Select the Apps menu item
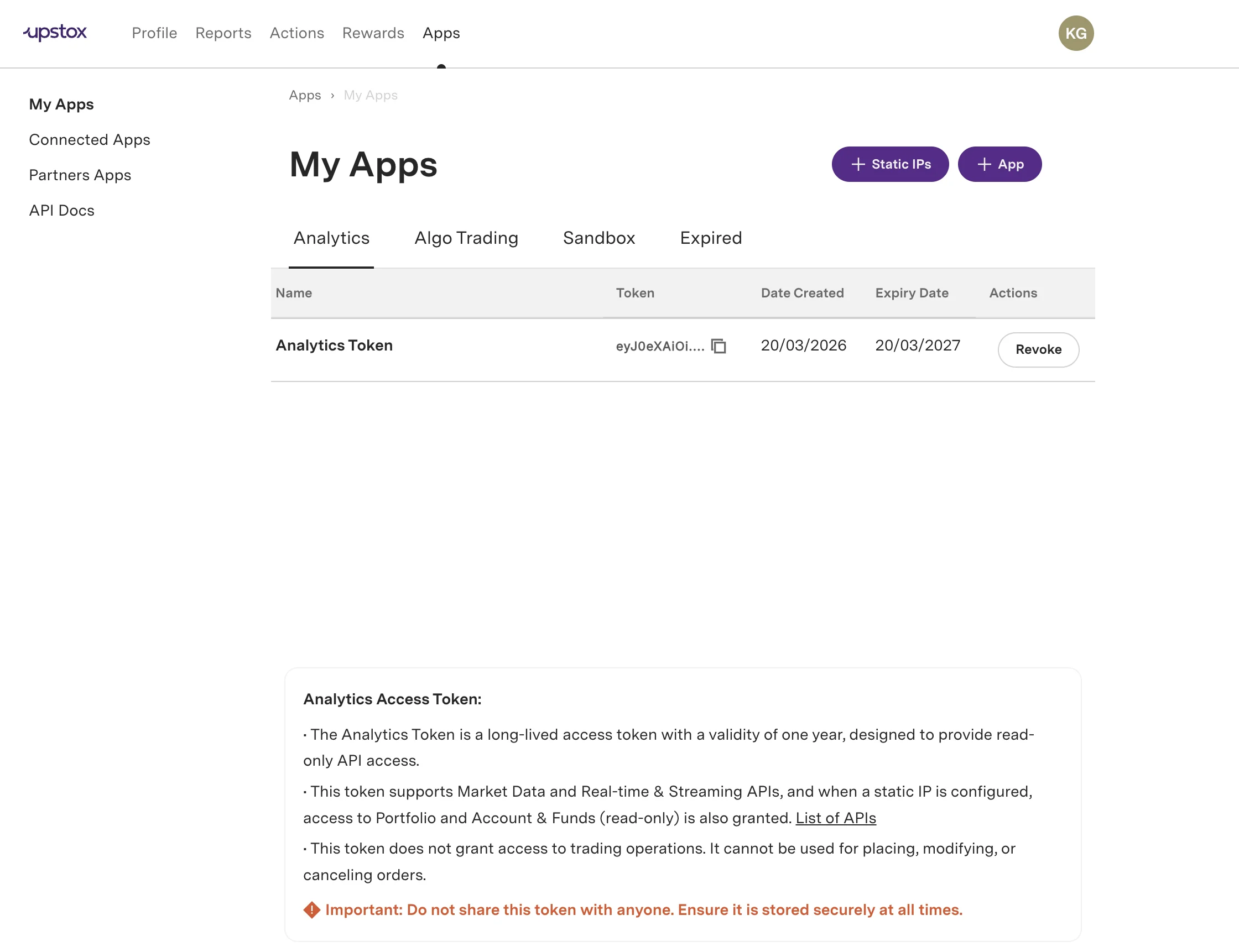Image resolution: width=1239 pixels, height=952 pixels. [x=441, y=33]
